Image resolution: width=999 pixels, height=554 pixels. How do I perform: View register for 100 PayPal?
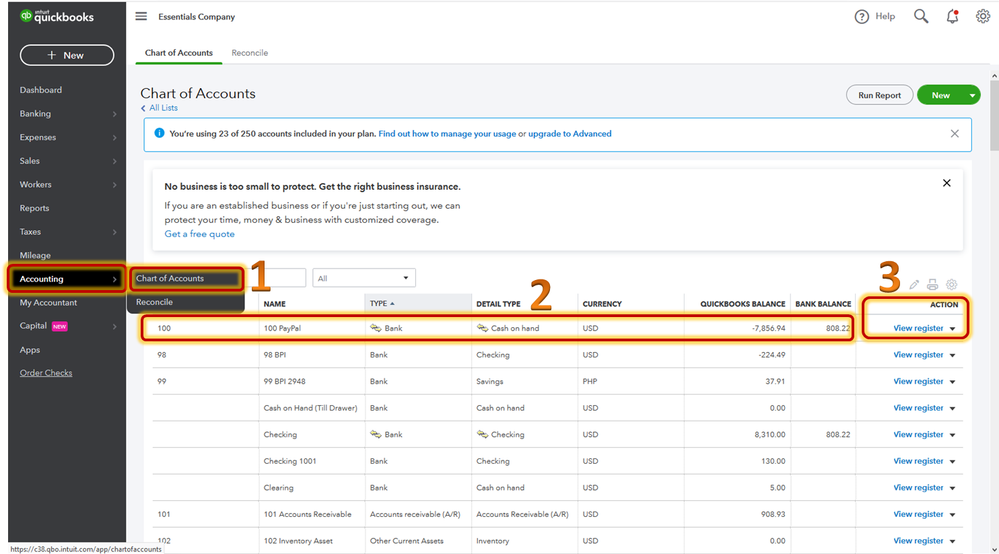pos(918,328)
